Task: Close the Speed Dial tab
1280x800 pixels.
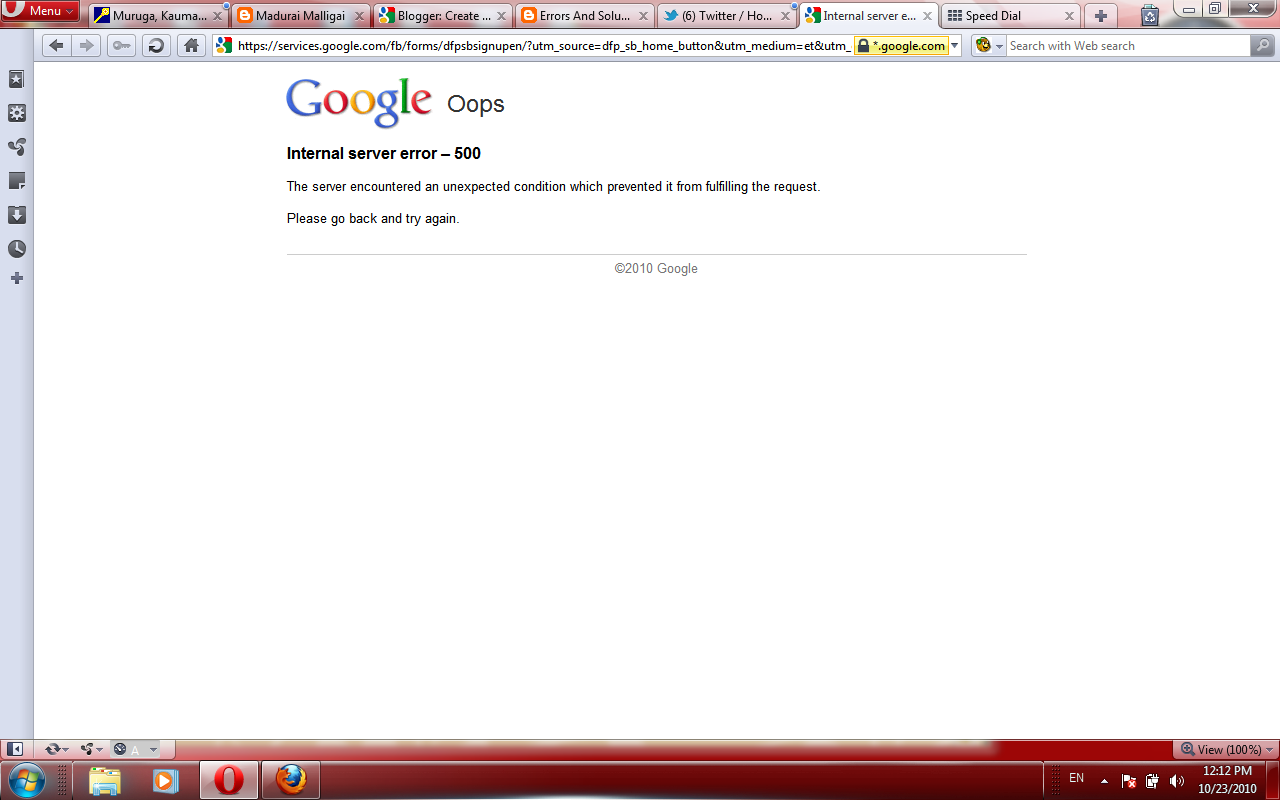Action: coord(1069,16)
